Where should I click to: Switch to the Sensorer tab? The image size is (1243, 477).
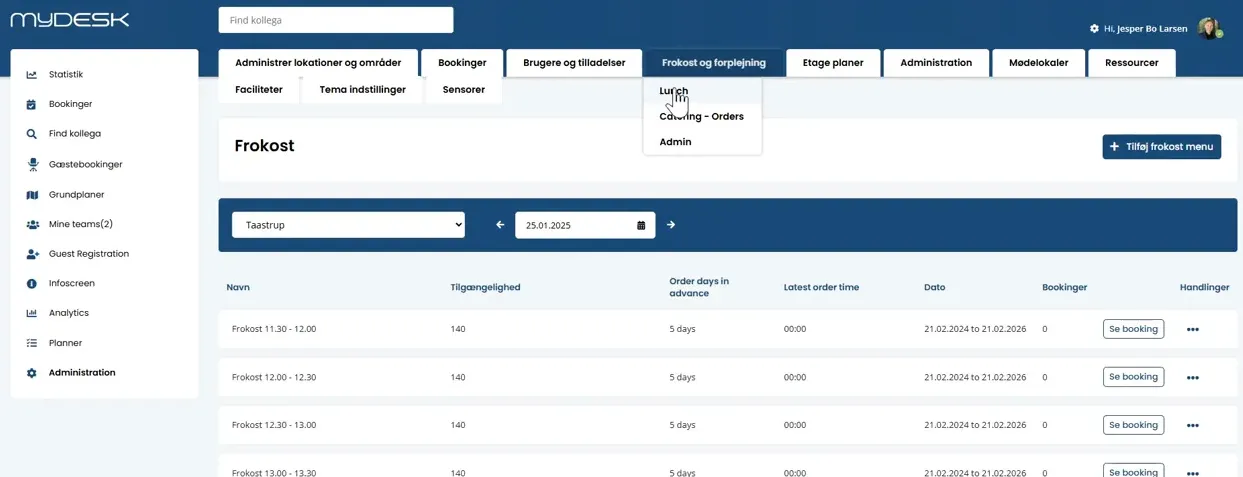click(464, 90)
